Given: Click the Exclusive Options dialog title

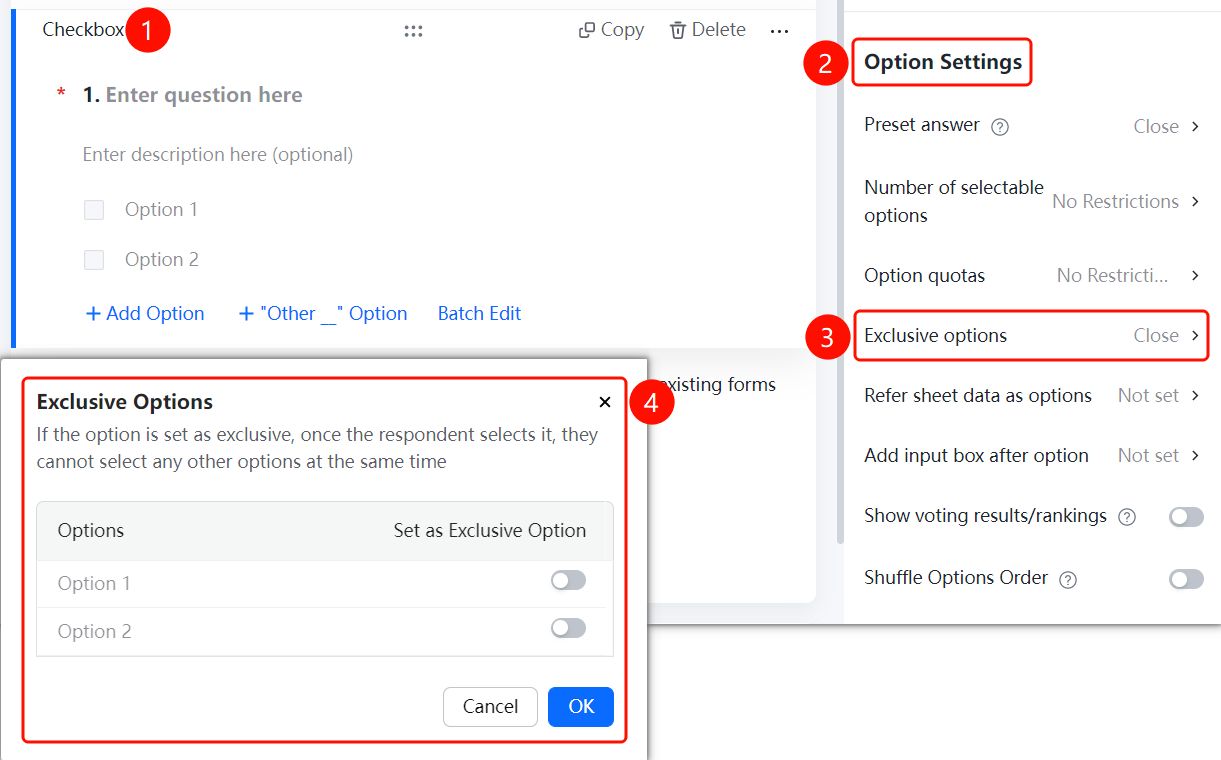Looking at the screenshot, I should pyautogui.click(x=125, y=402).
